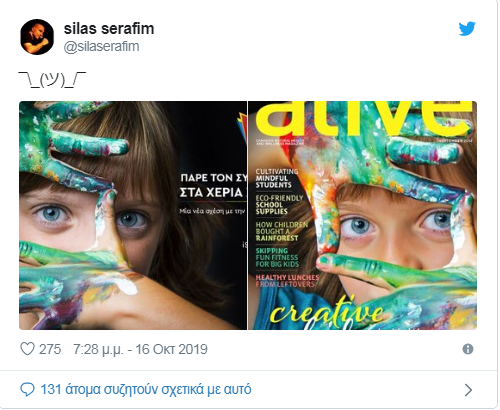Click 'ECO-FRIENDLY SCHOOL SUPPLIES' headline on cover
Screen dimensions: 500x410
(x=279, y=205)
